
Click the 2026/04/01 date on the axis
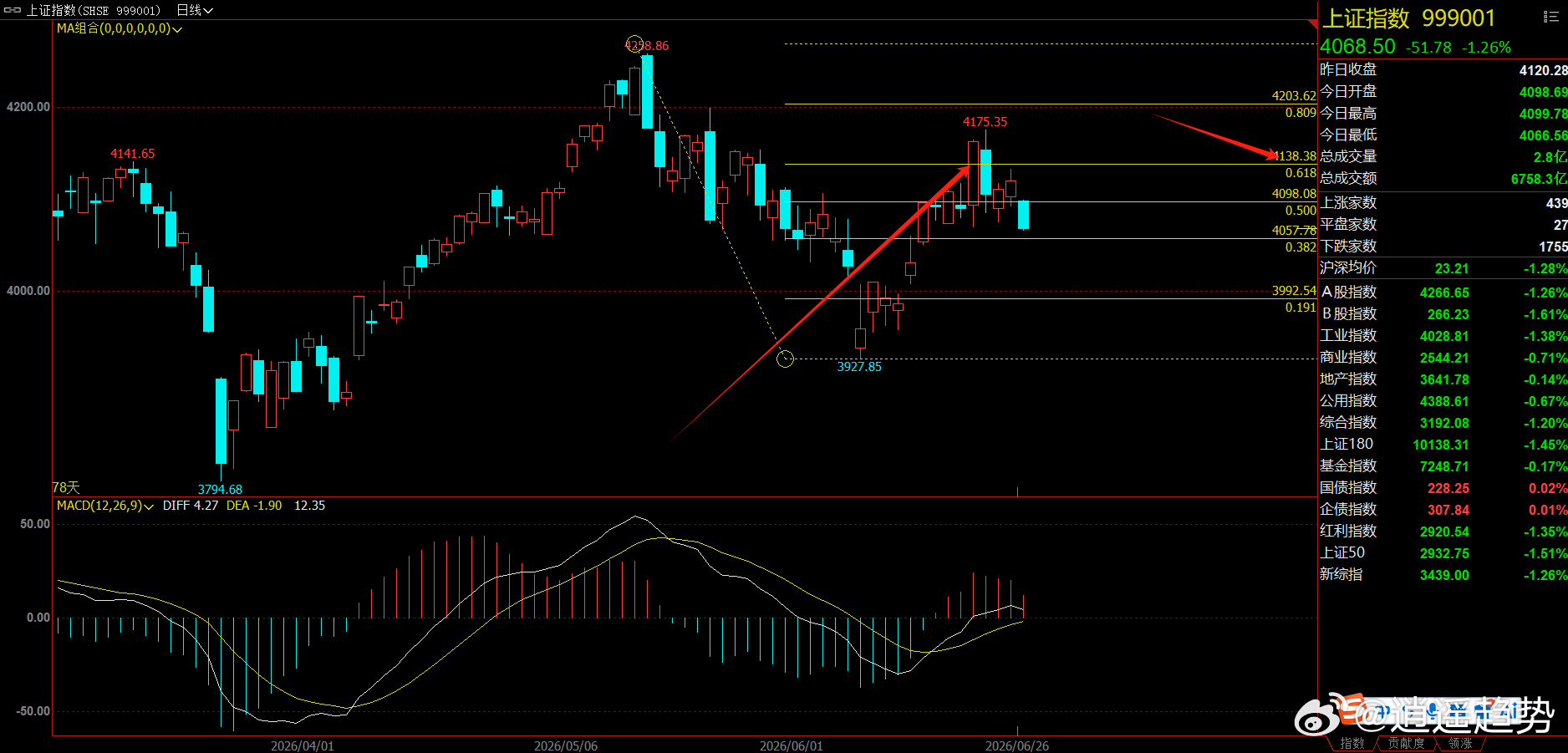[303, 745]
